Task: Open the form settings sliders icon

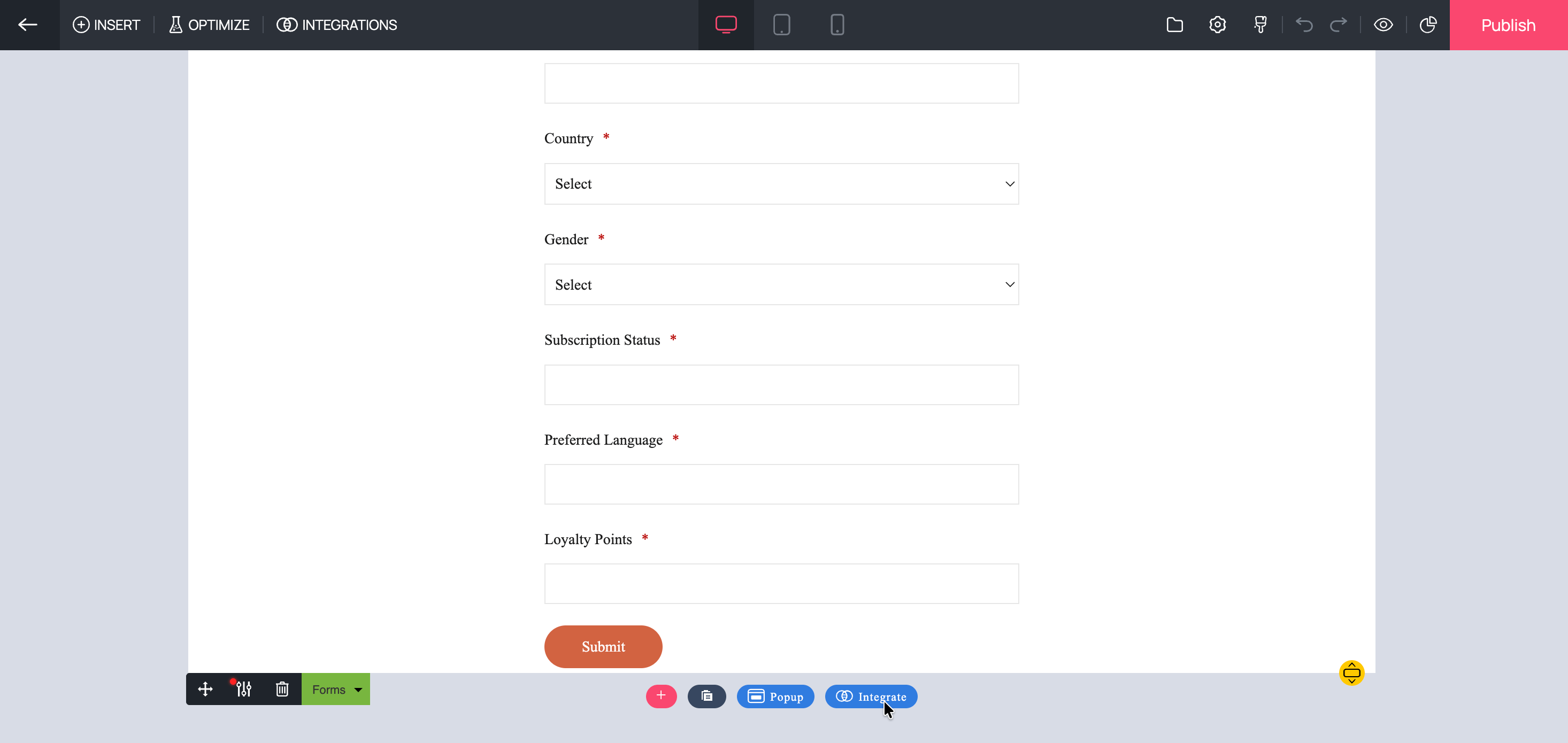Action: [243, 689]
